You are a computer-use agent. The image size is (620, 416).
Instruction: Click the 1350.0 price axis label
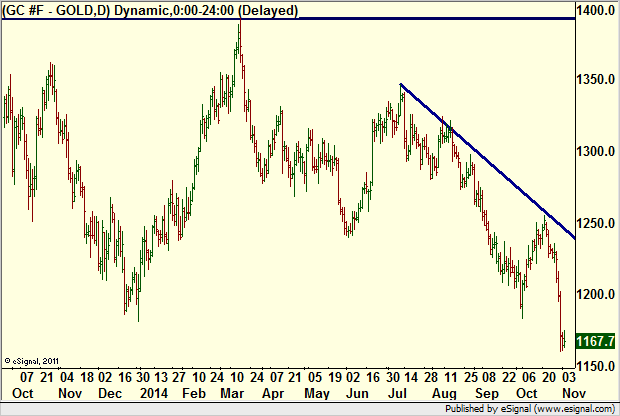tap(596, 79)
